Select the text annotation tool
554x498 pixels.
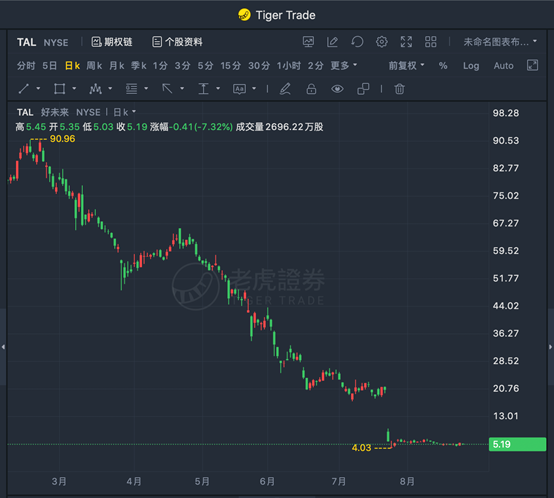point(239,89)
